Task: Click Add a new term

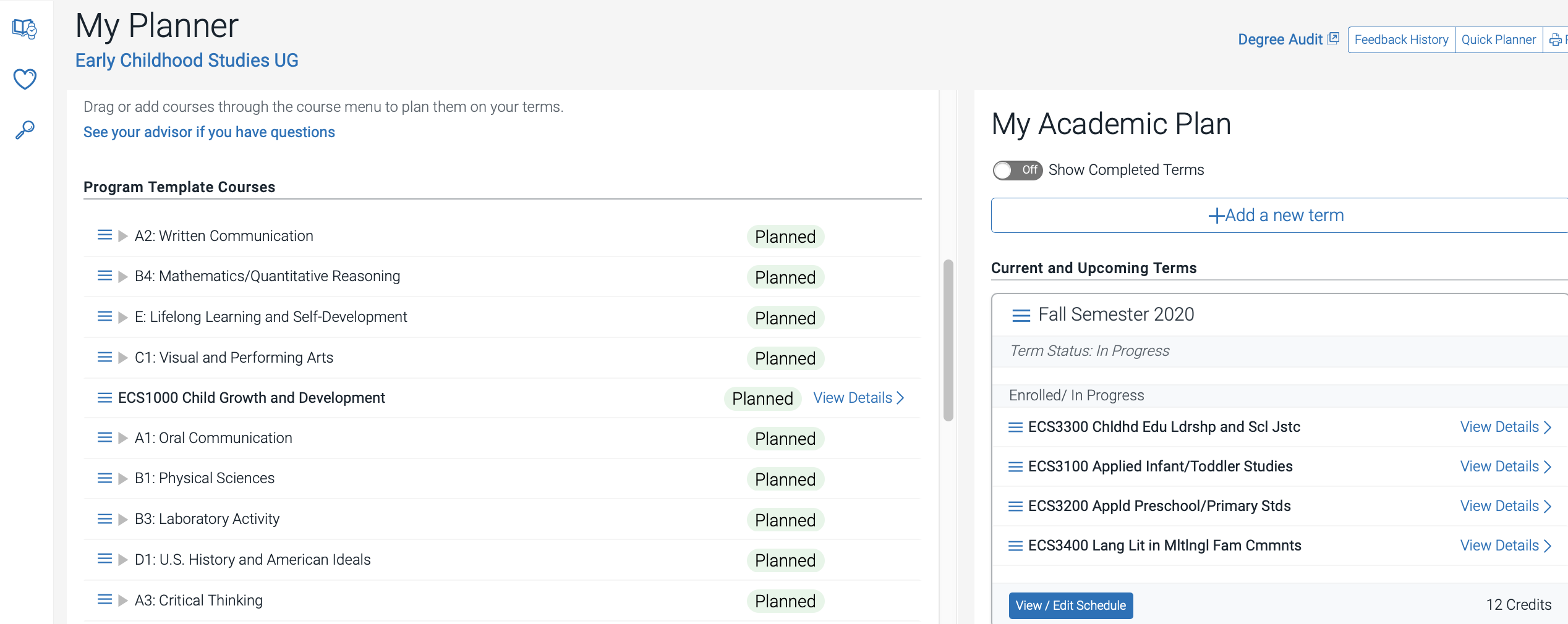Action: tap(1276, 215)
